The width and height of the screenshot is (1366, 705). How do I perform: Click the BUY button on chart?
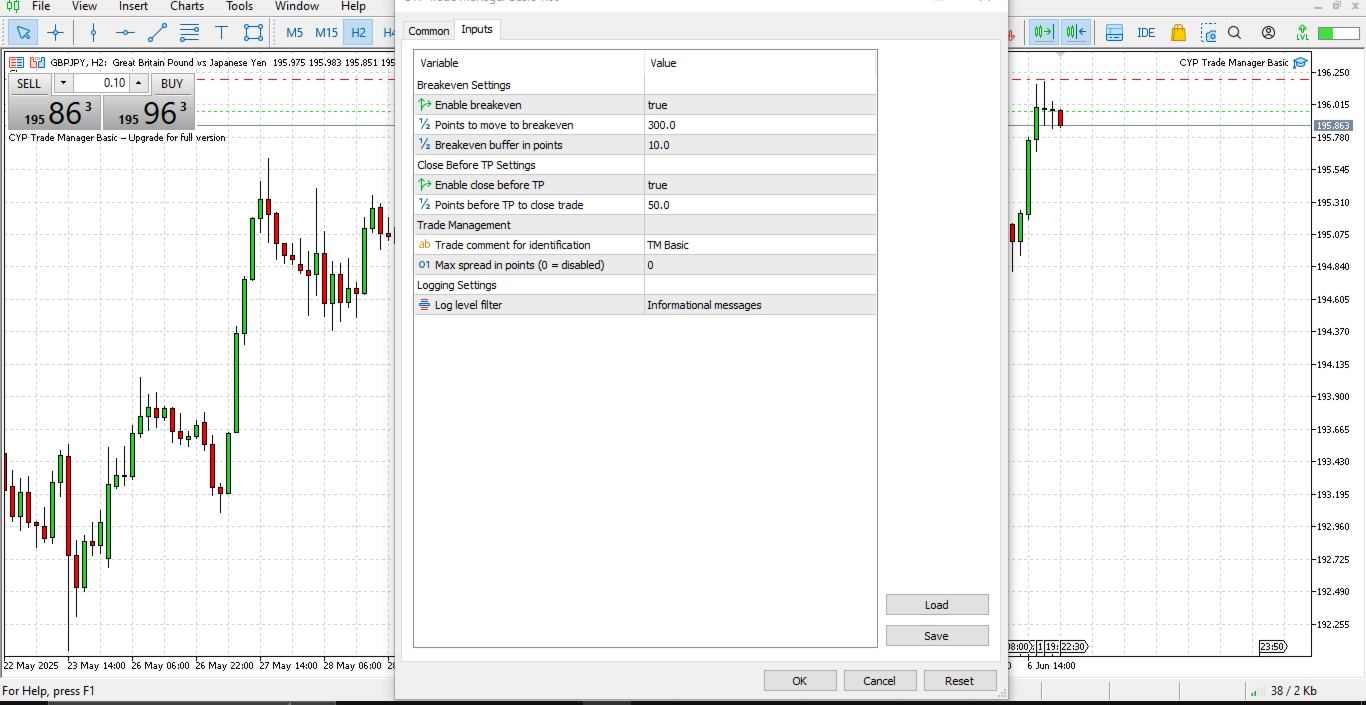[x=172, y=84]
